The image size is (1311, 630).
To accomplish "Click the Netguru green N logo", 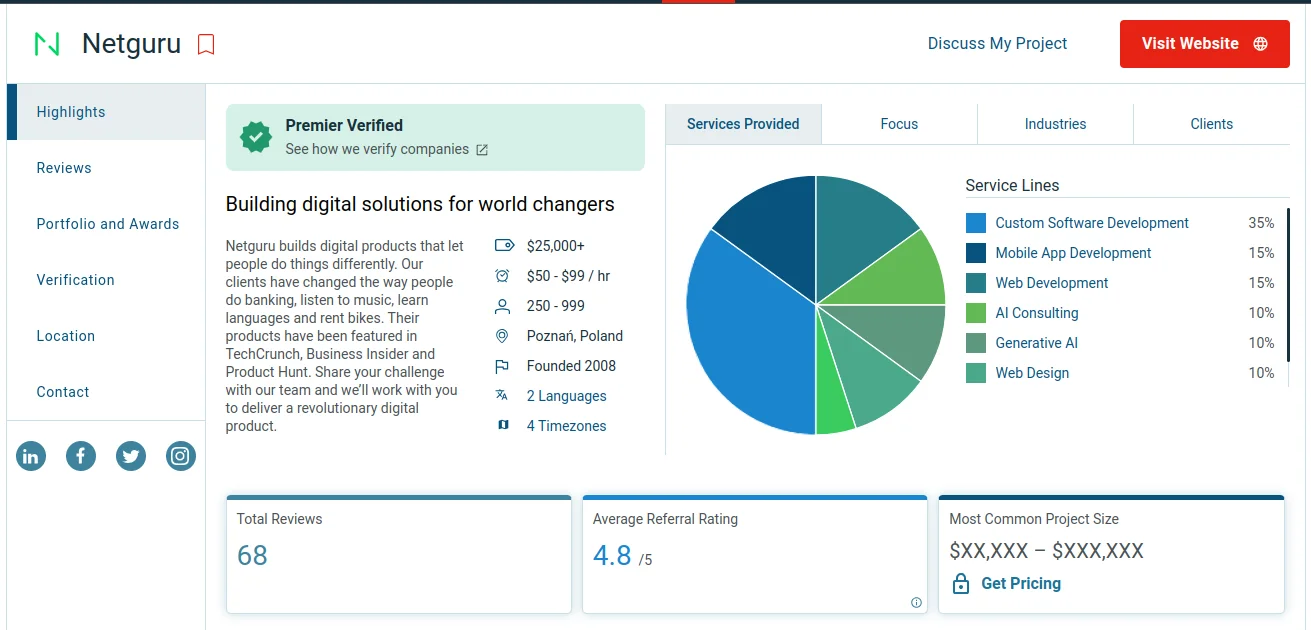I will pos(47,44).
